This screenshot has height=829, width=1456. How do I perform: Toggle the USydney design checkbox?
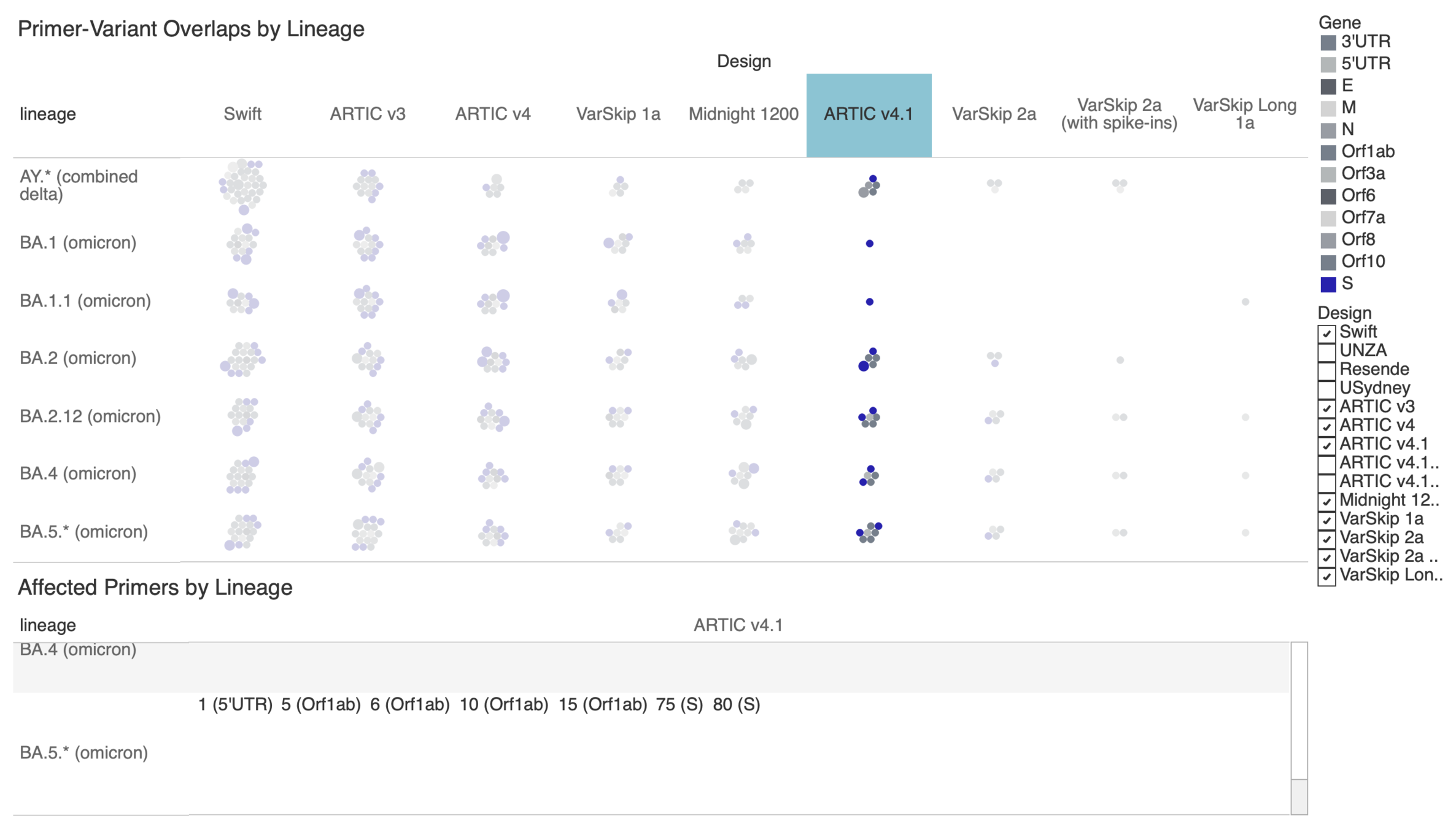[1326, 389]
